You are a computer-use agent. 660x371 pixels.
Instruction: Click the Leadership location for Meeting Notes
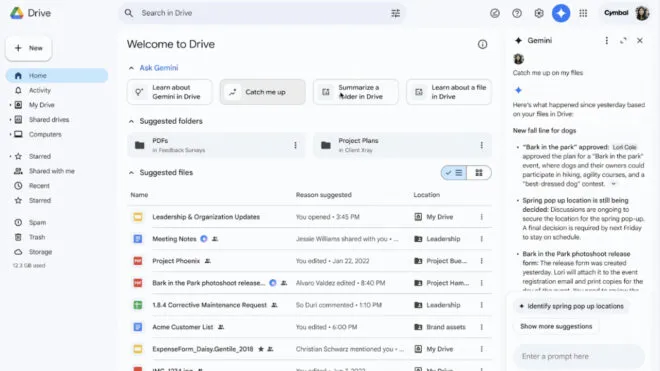443,239
